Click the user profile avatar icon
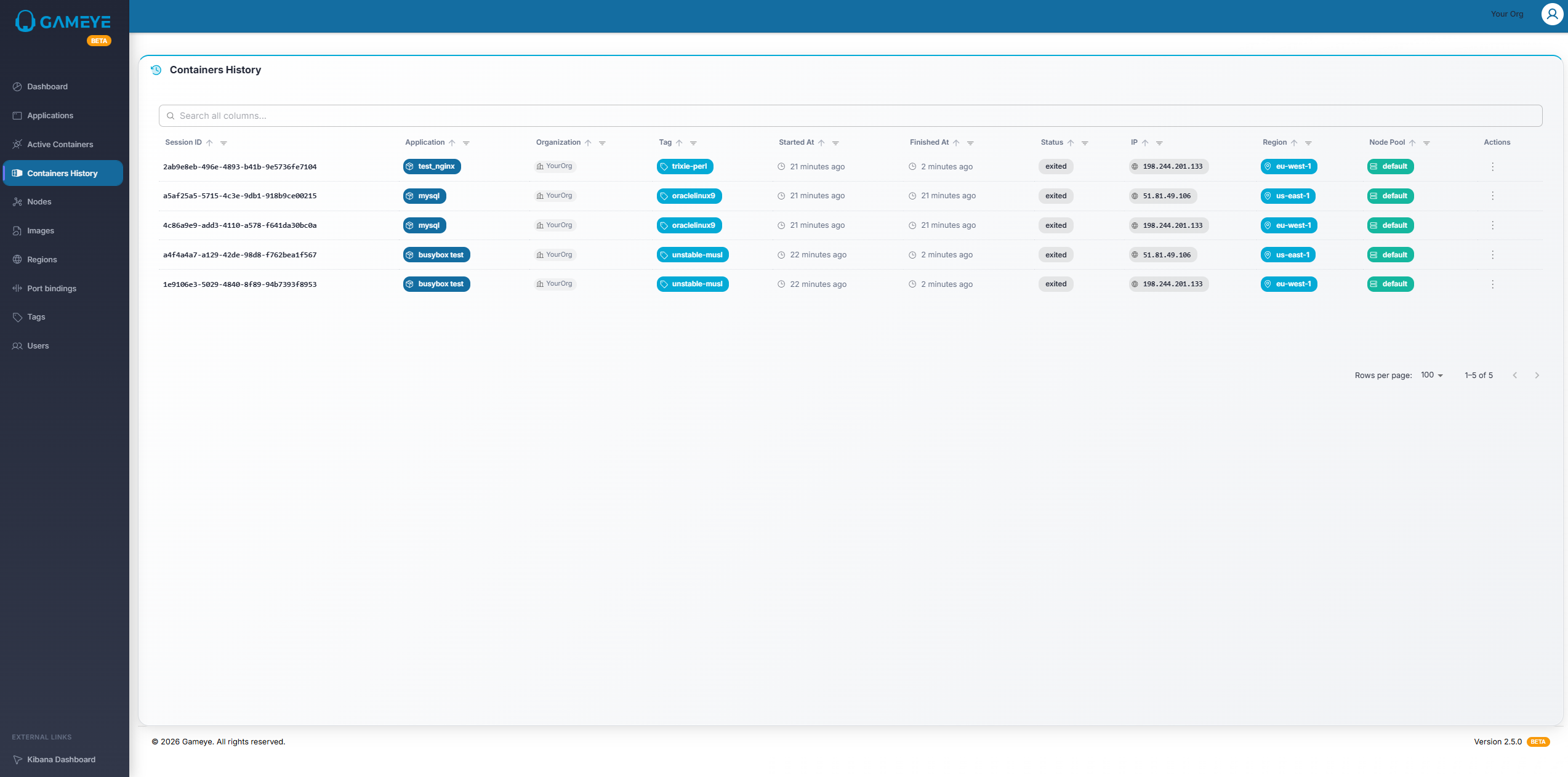1568x777 pixels. coord(1552,14)
